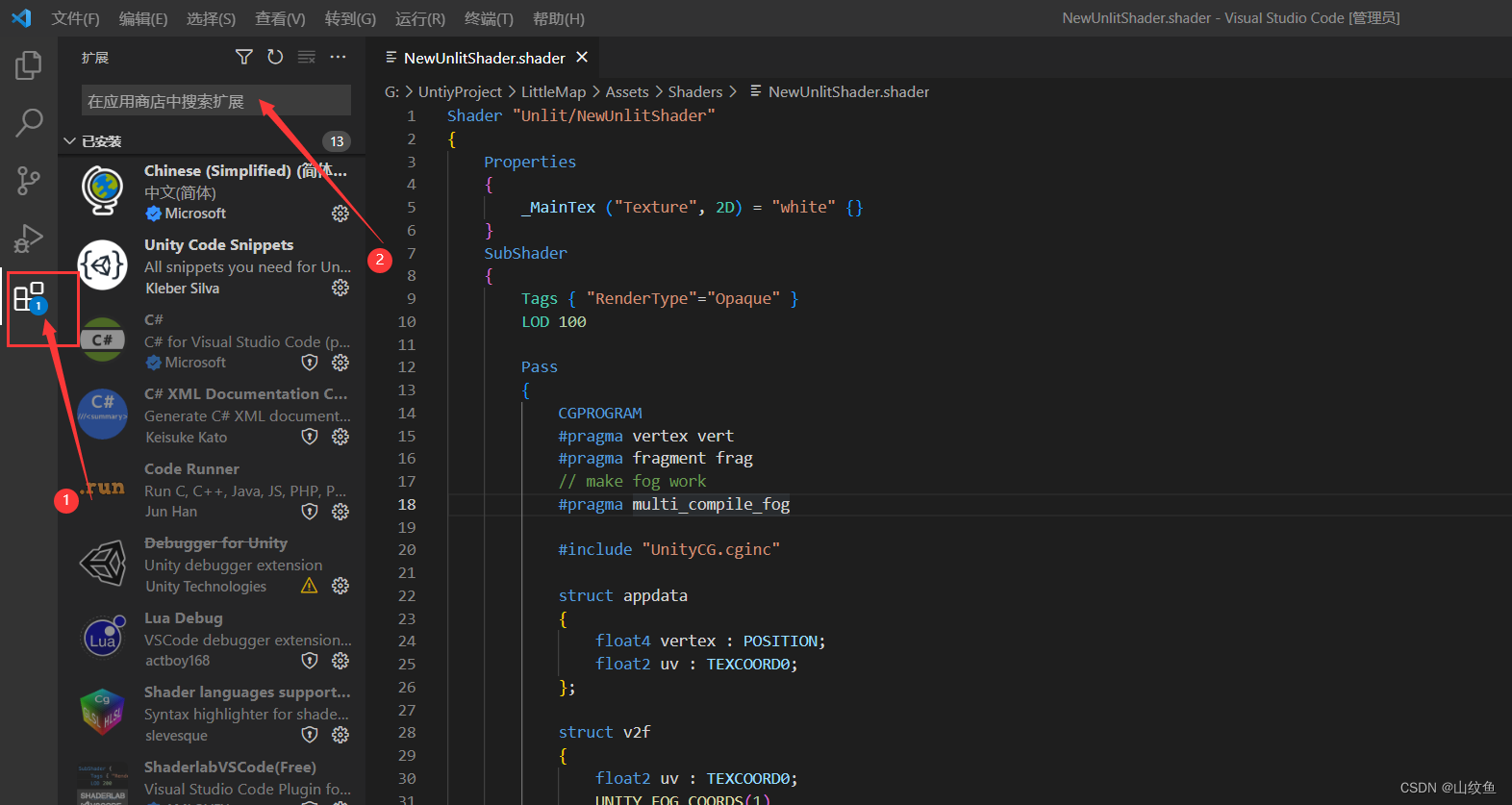Click G: in the breadcrumb path
Image resolution: width=1512 pixels, height=805 pixels.
[x=391, y=91]
